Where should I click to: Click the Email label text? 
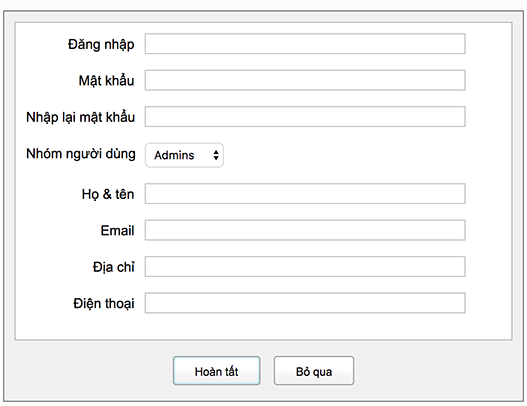[117, 231]
